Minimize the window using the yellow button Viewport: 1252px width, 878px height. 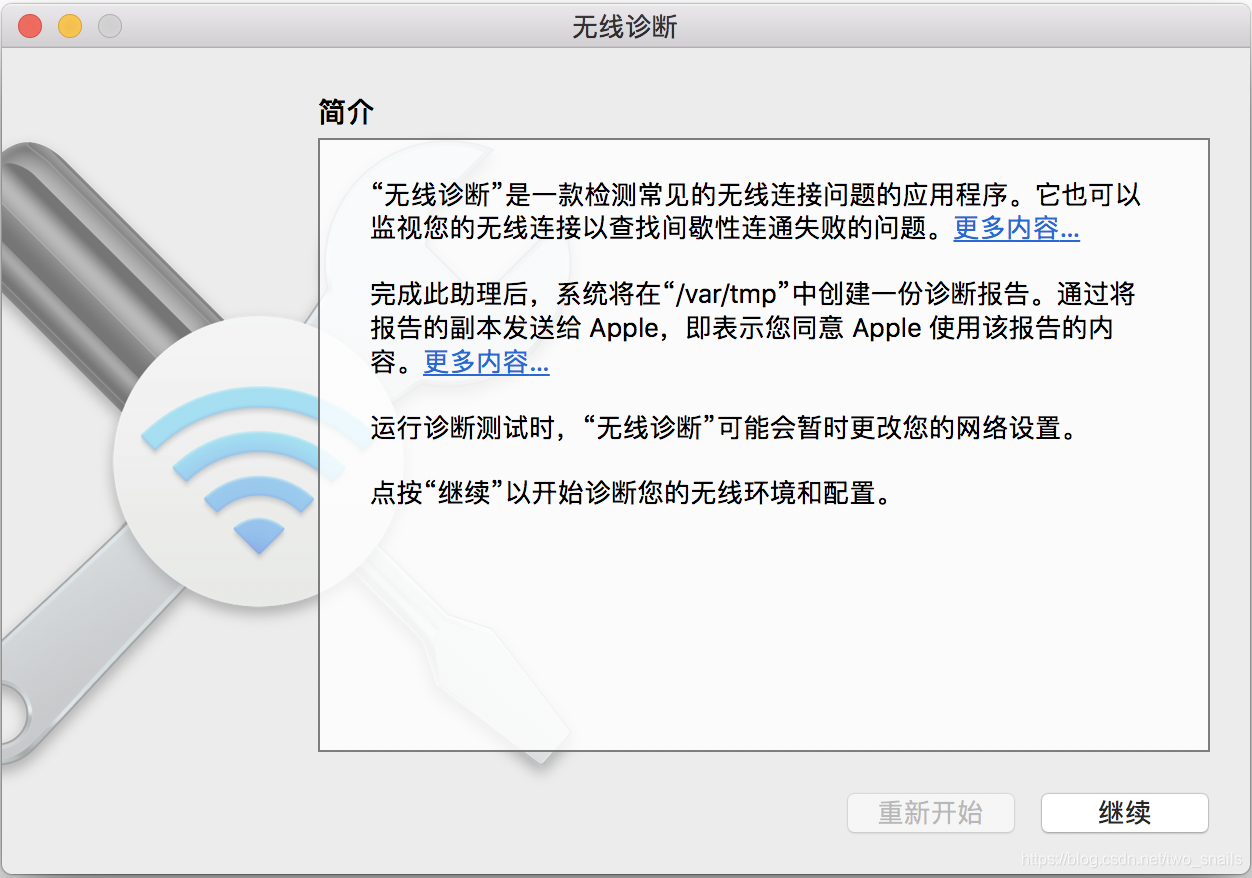pos(70,26)
